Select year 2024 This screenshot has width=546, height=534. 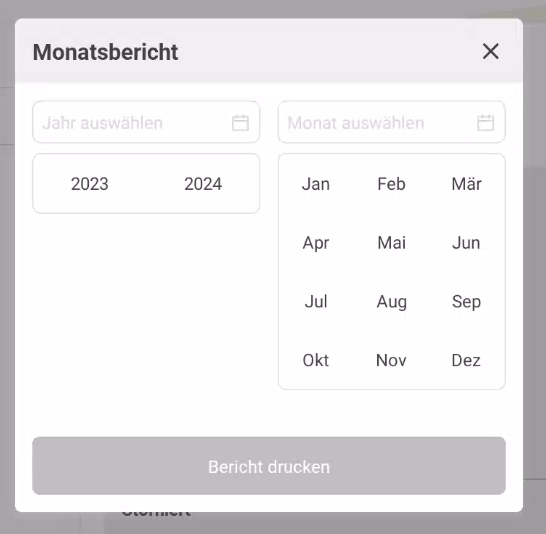point(203,184)
